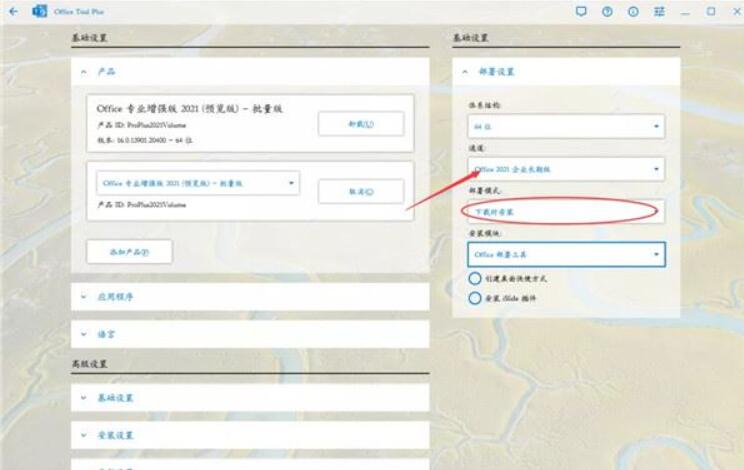Click the 卸载(U) button
Viewport: 744px width, 470px height.
pos(361,124)
